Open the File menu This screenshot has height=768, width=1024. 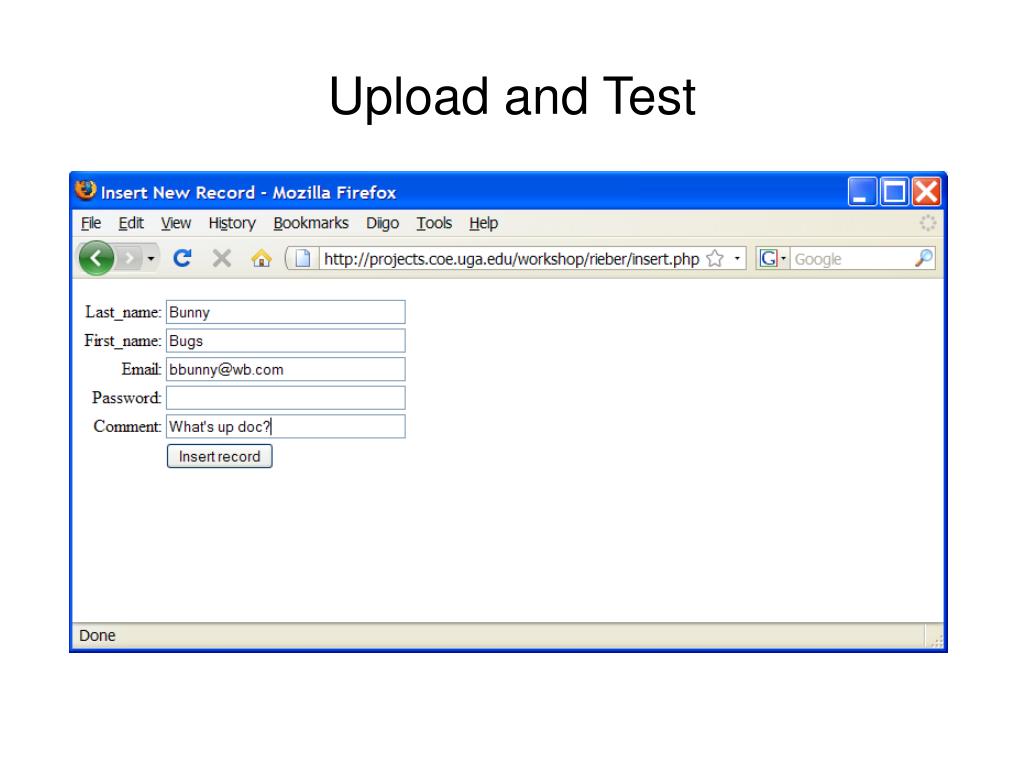click(x=91, y=223)
